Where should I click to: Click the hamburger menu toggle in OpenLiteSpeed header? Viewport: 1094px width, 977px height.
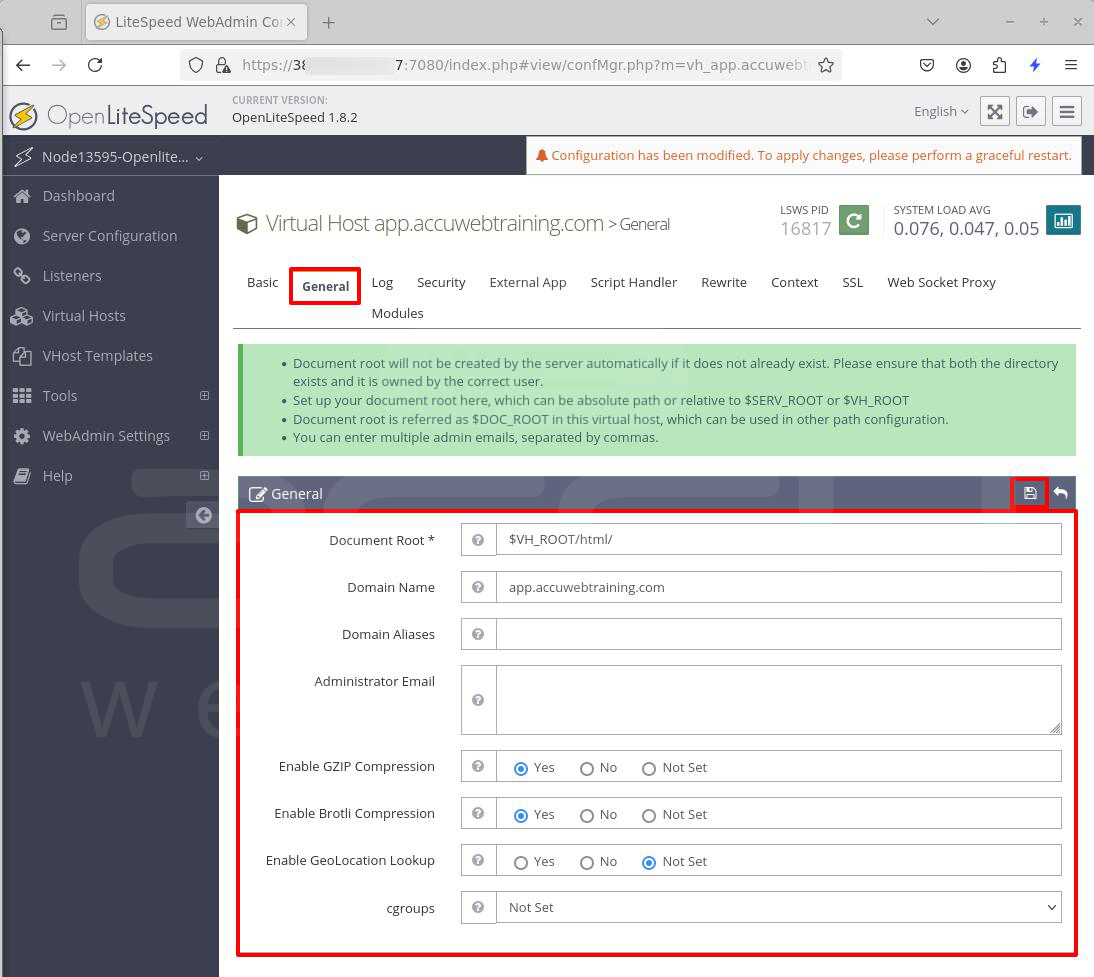pyautogui.click(x=1067, y=112)
